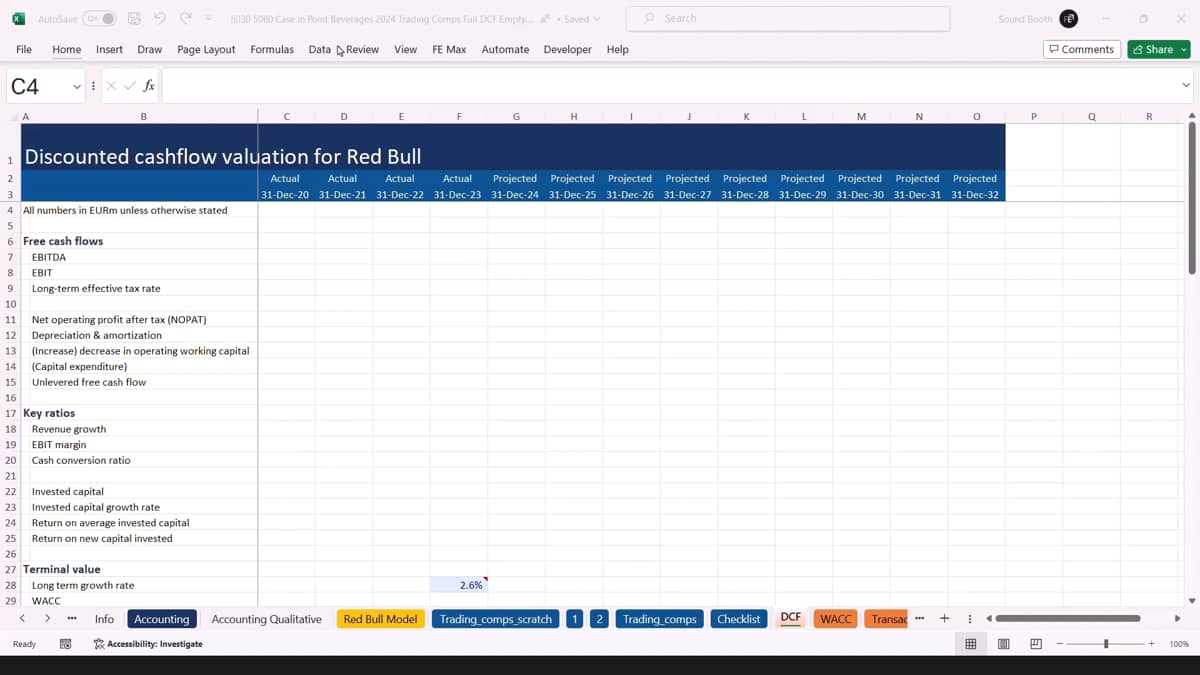Switch to the Insert ribbon tab
Image resolution: width=1200 pixels, height=675 pixels.
click(x=109, y=49)
